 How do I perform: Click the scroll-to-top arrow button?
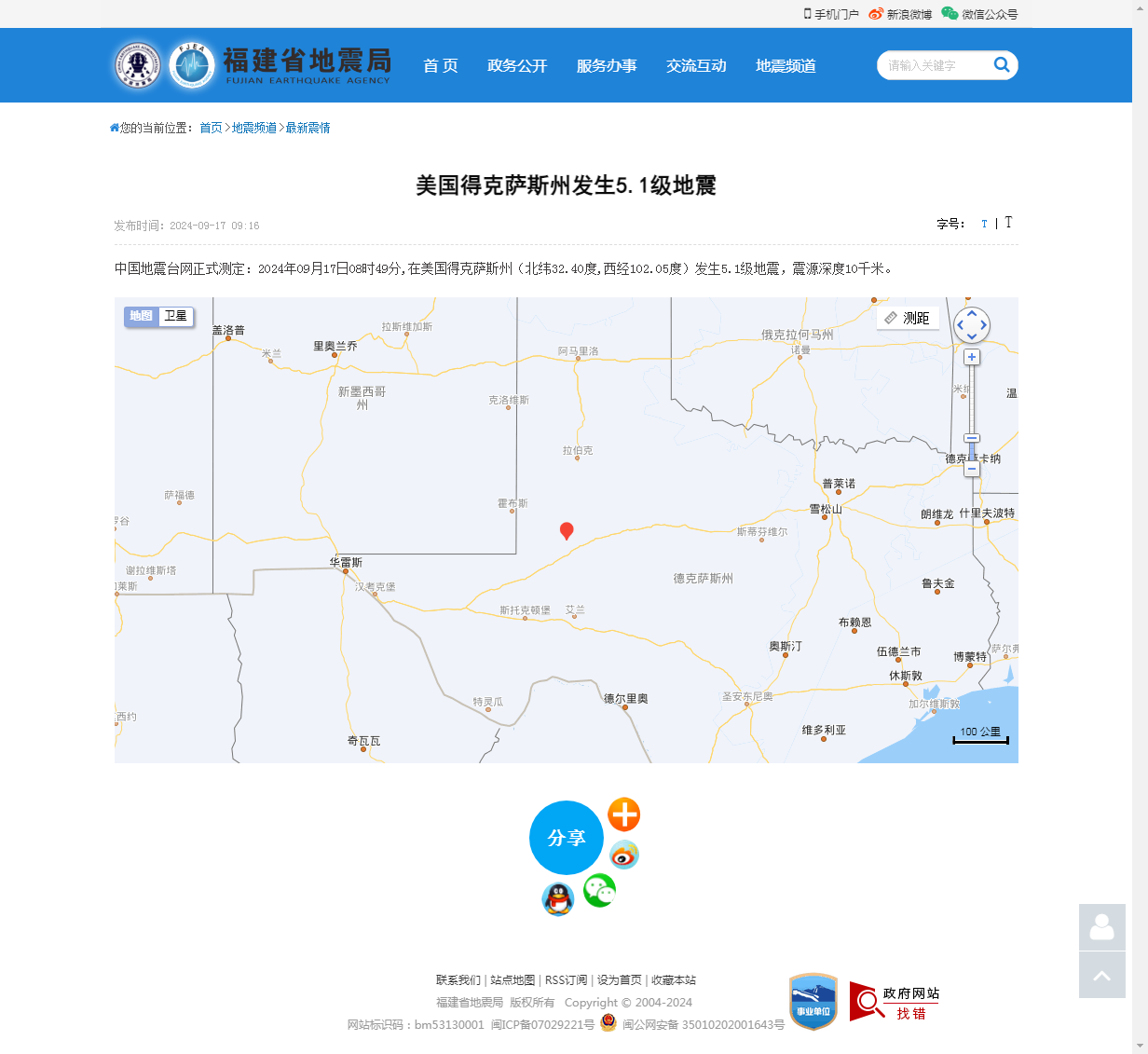pyautogui.click(x=1101, y=975)
